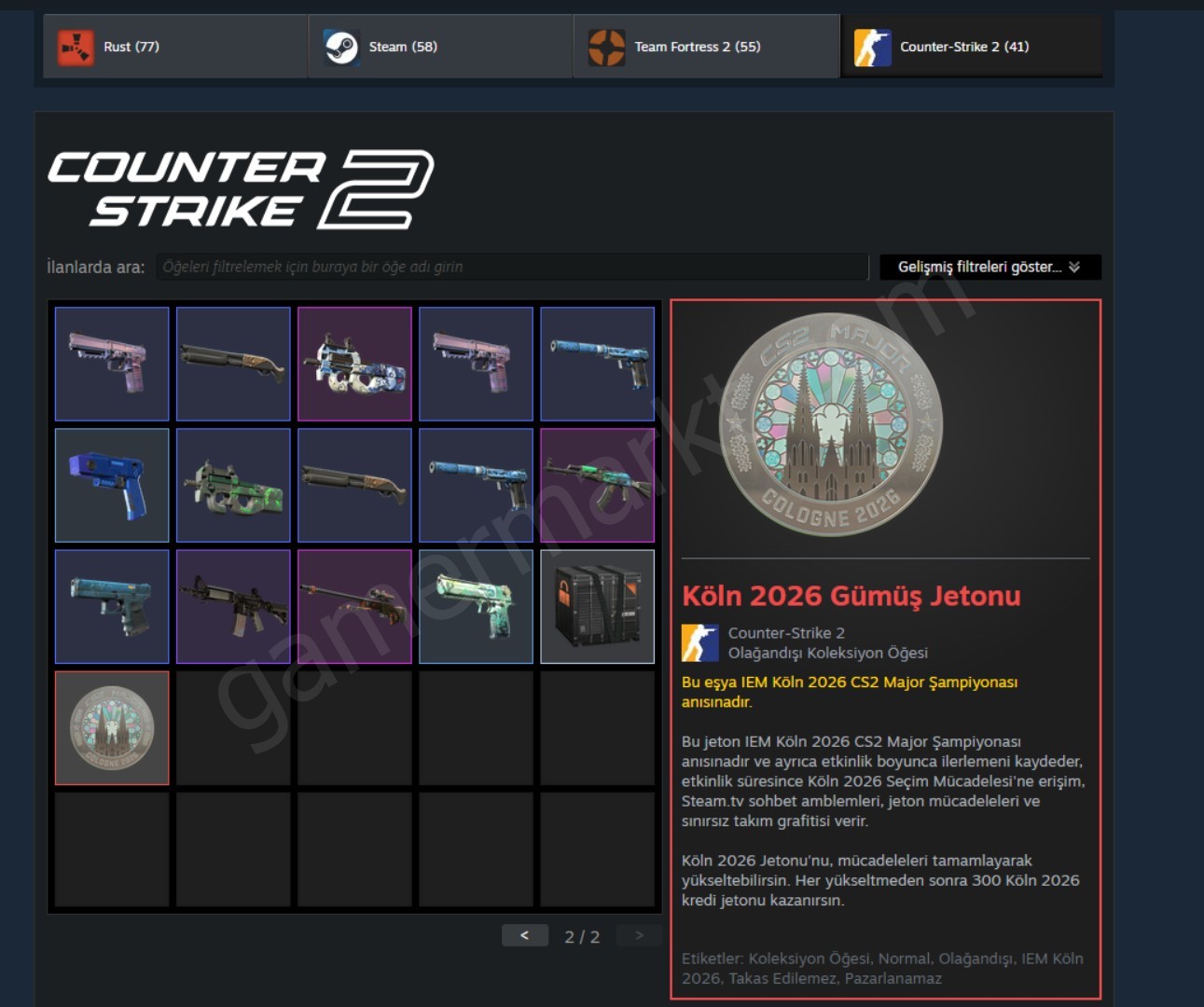Click the small CS2 icon in item details
This screenshot has width=1204, height=1007.
pyautogui.click(x=700, y=642)
